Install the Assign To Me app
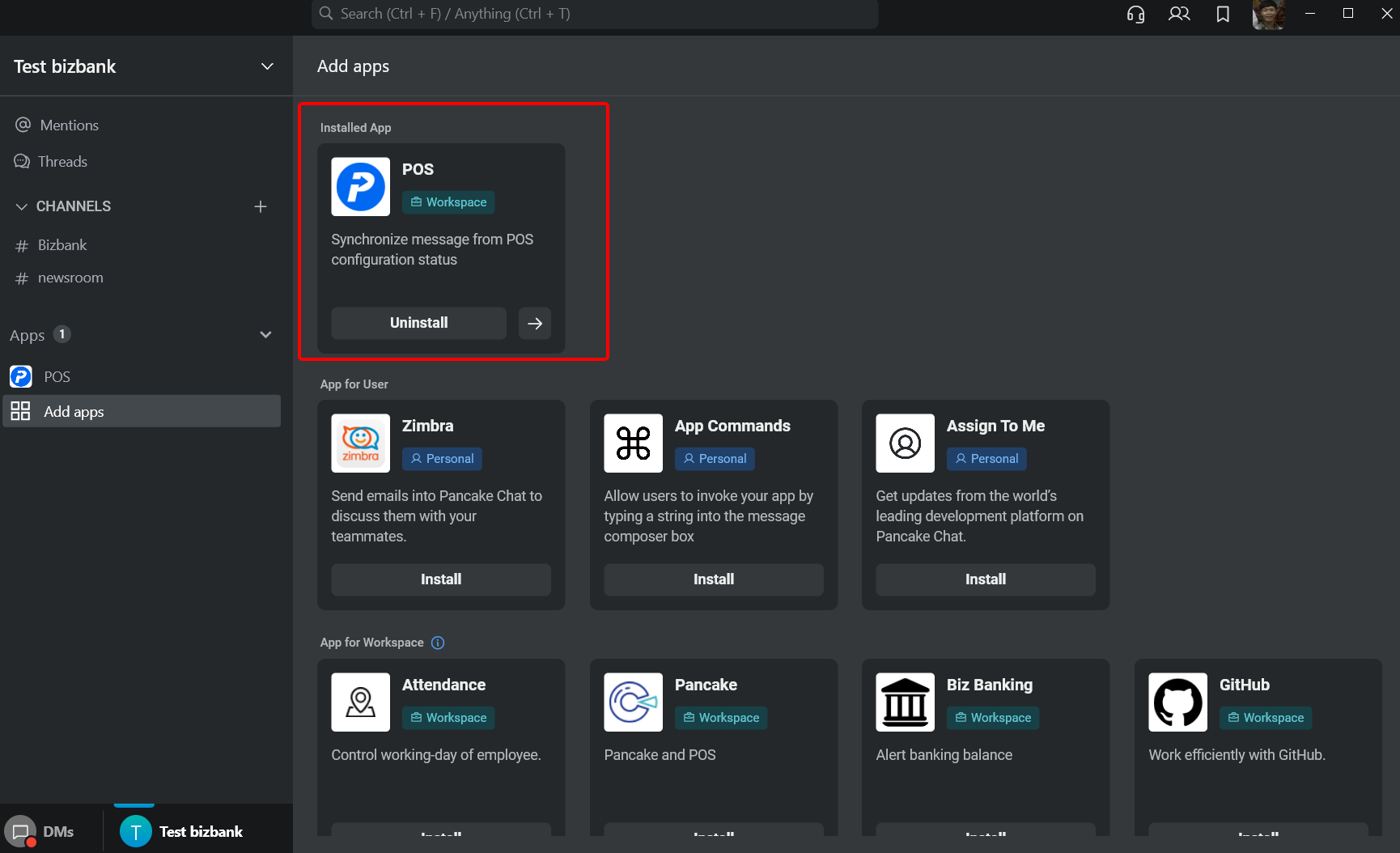The height and width of the screenshot is (853, 1400). coord(985,579)
